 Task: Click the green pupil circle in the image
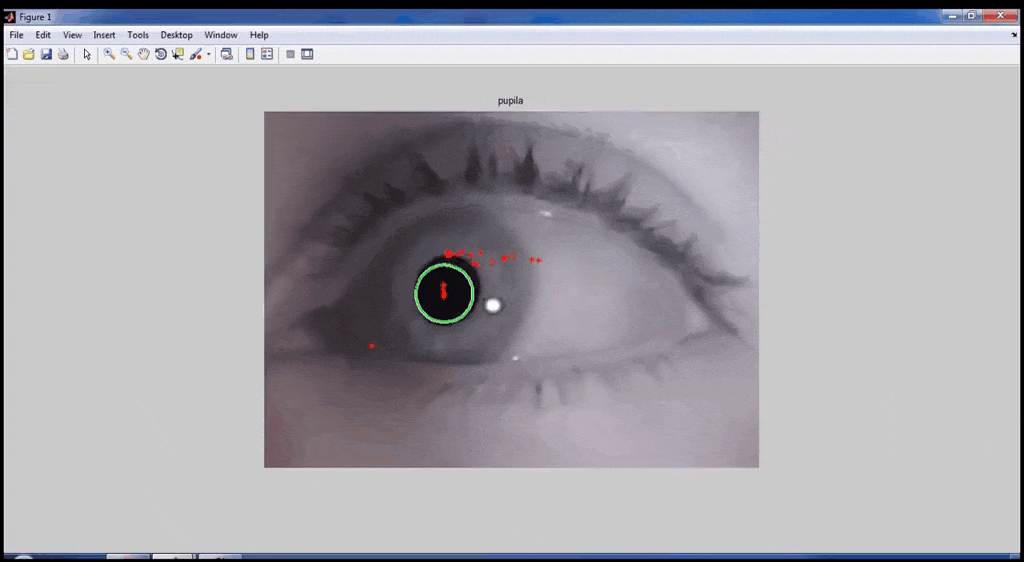click(x=416, y=293)
